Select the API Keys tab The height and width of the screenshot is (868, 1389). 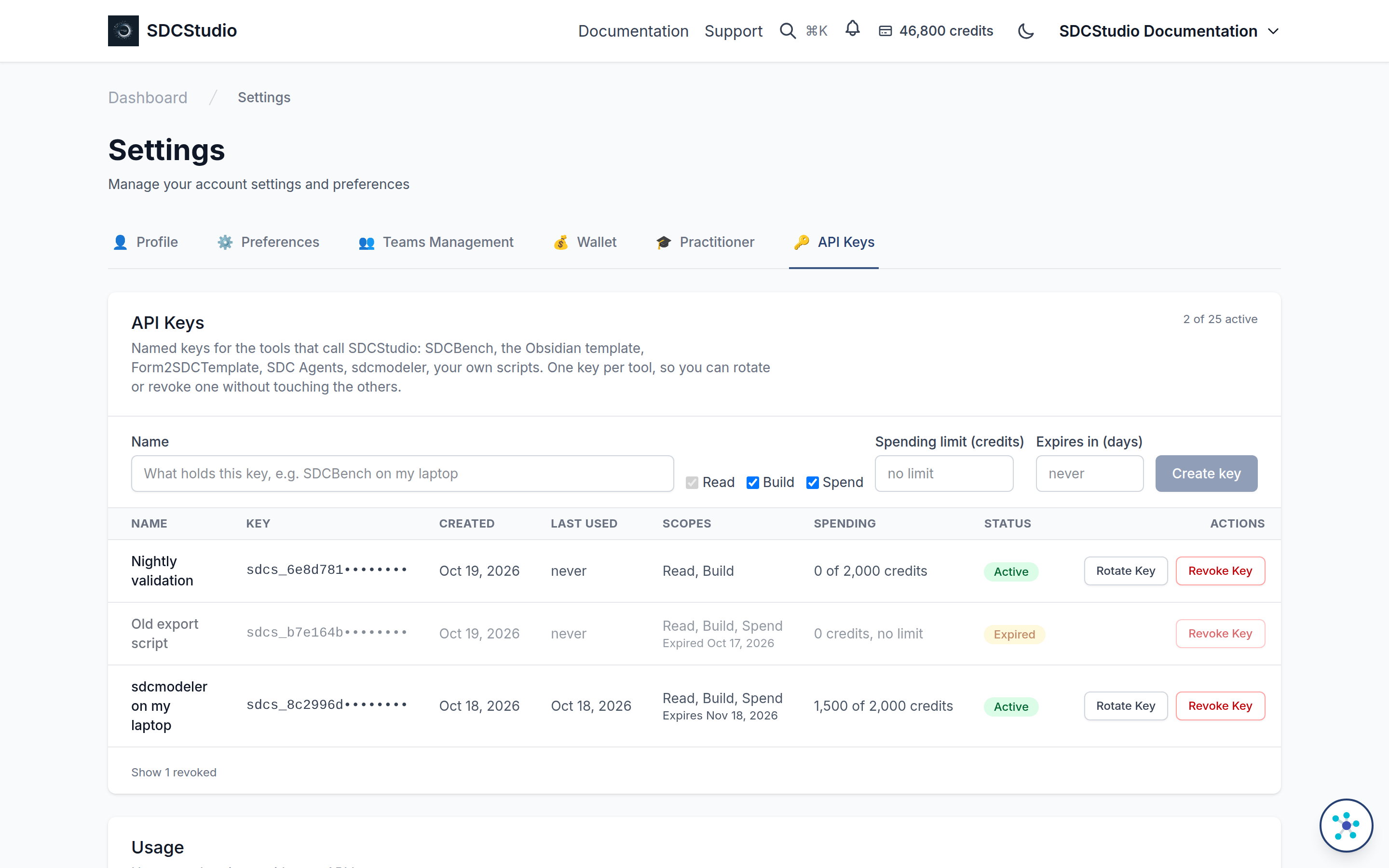[833, 242]
